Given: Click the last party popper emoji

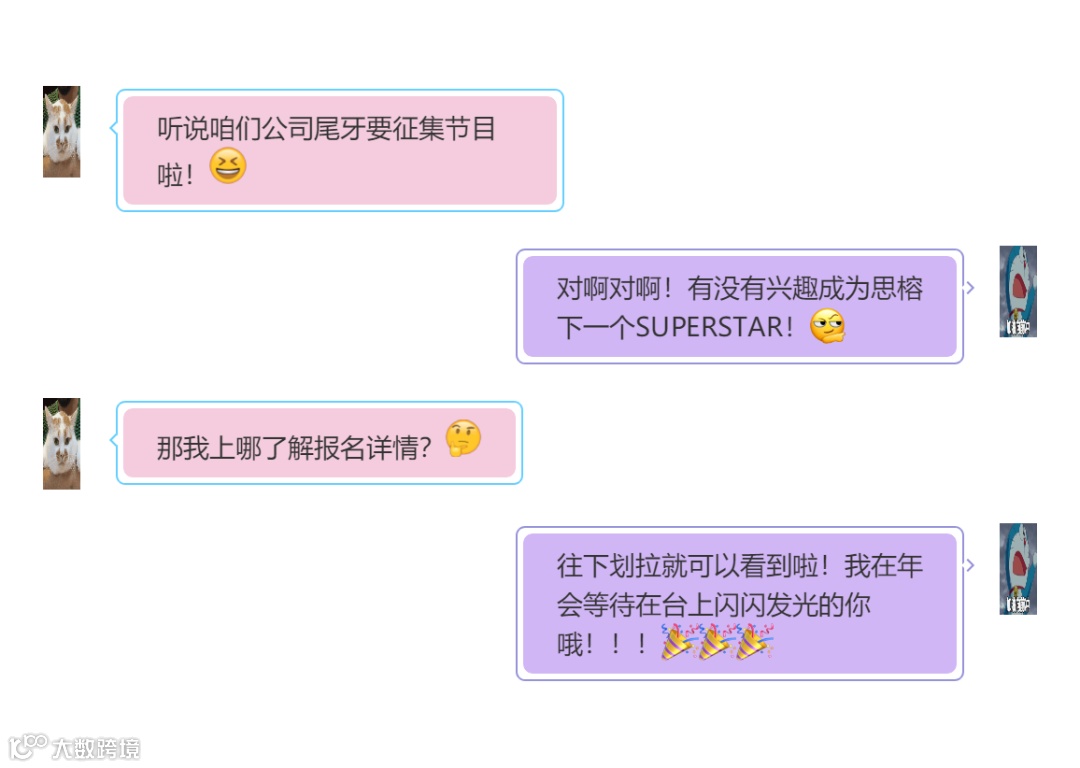Looking at the screenshot, I should (754, 642).
